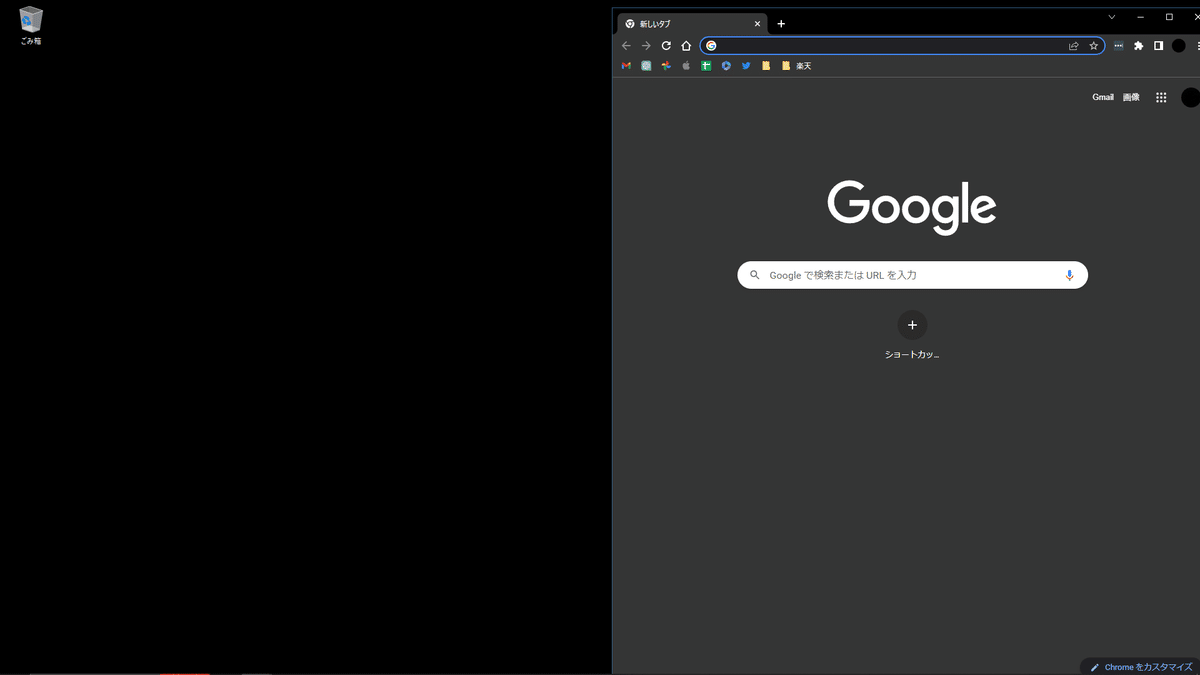Open the Google apps grid launcher

[1161, 97]
